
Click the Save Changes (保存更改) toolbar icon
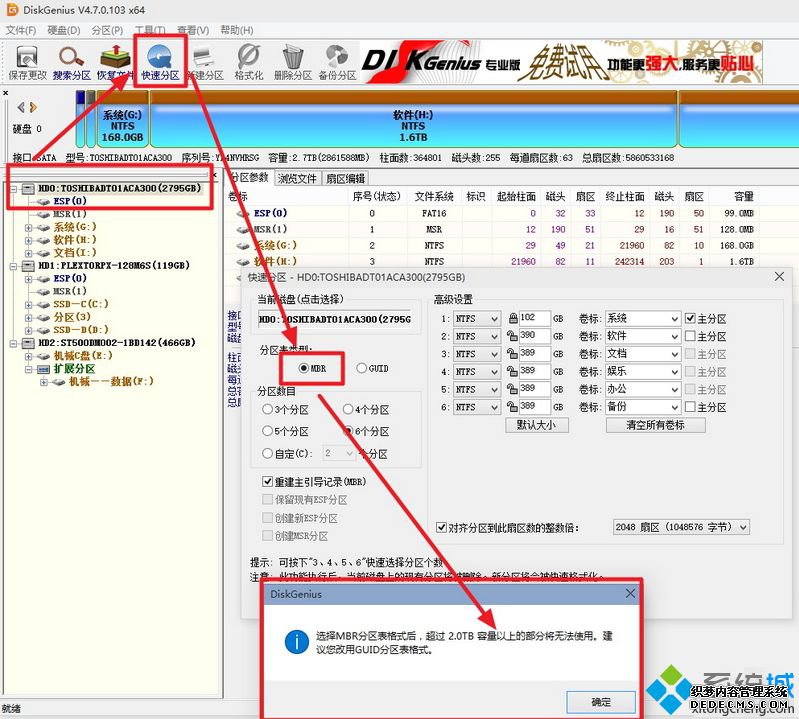pyautogui.click(x=27, y=62)
